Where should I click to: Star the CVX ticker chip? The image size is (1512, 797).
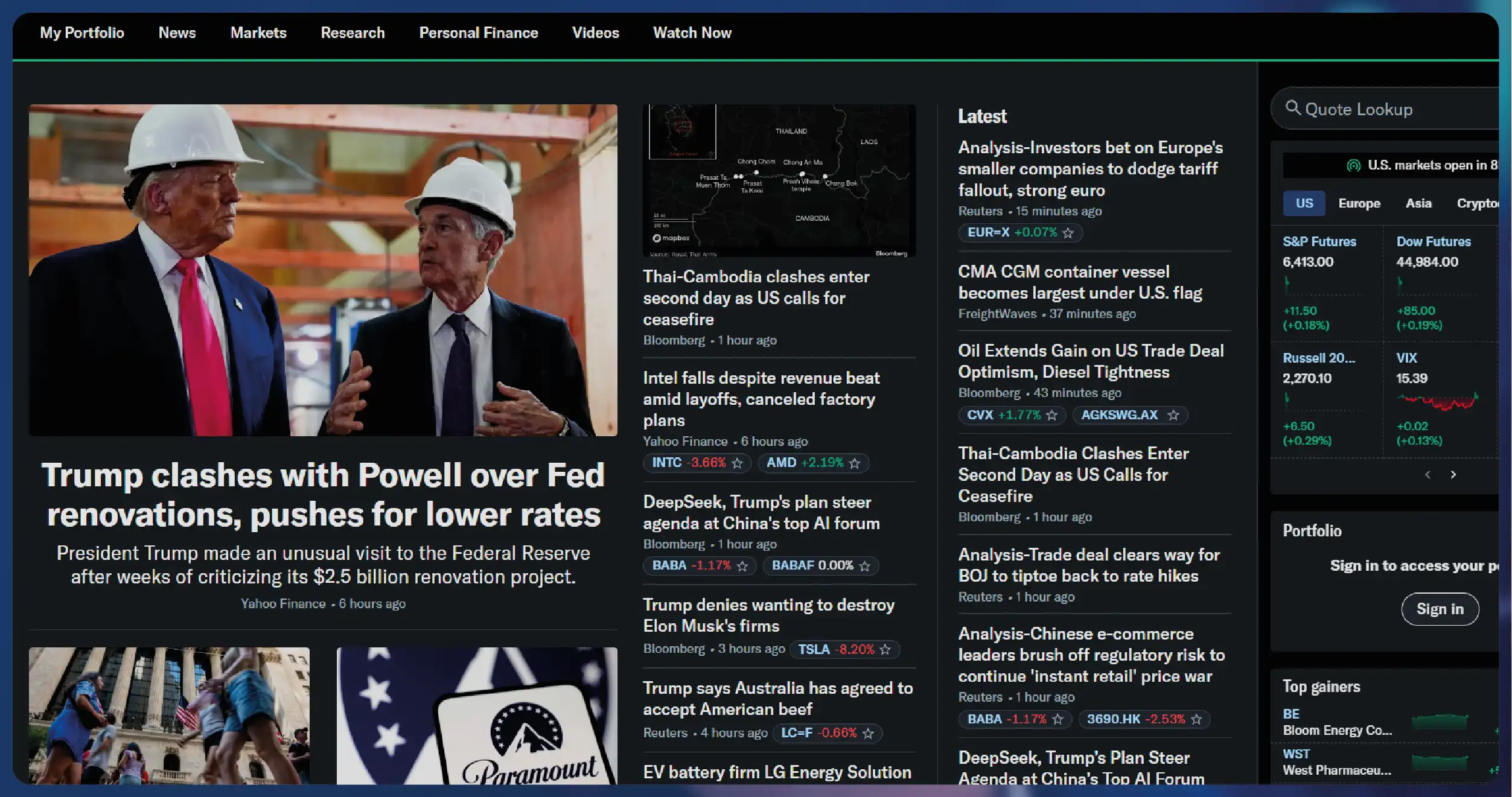click(x=1052, y=415)
